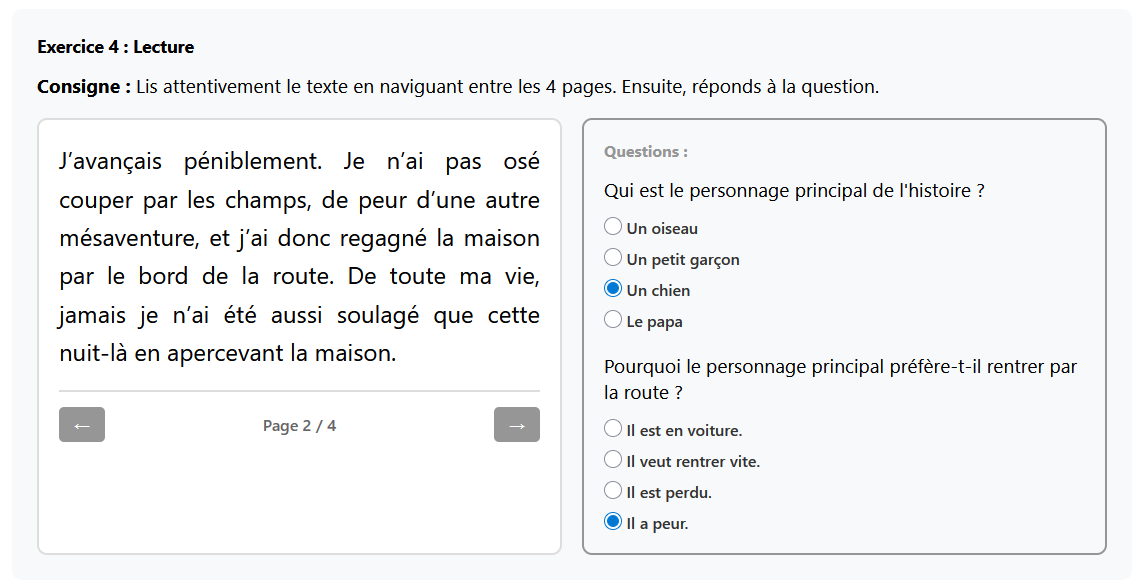Choose "Un chien" as the main character
Viewport: 1143px width, 587px height.
click(611, 288)
